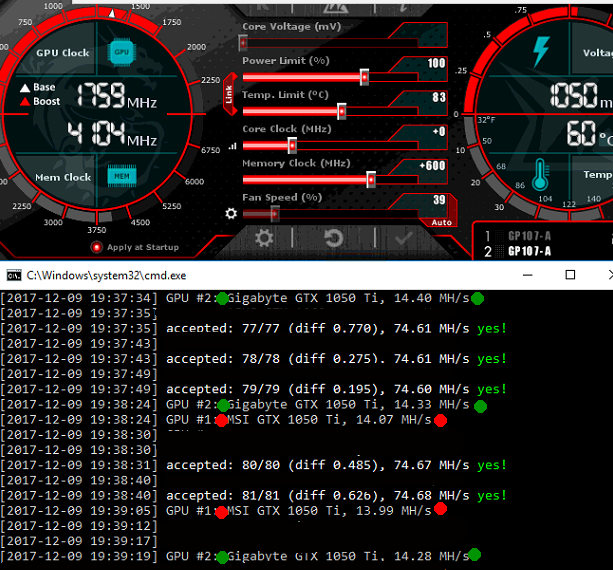Click the teal GPU chip icon

coord(122,52)
